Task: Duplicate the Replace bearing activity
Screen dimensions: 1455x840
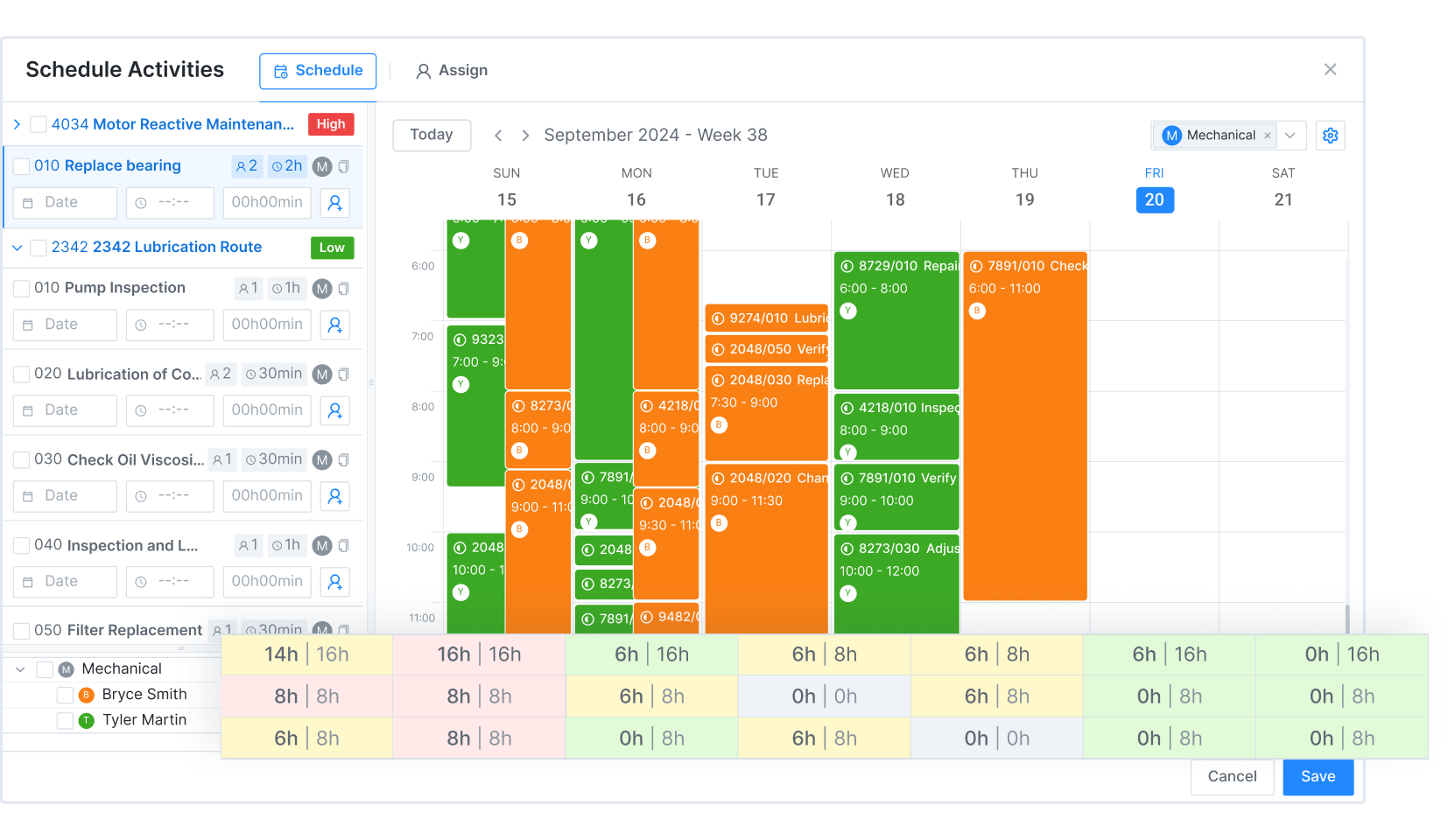Action: point(345,166)
